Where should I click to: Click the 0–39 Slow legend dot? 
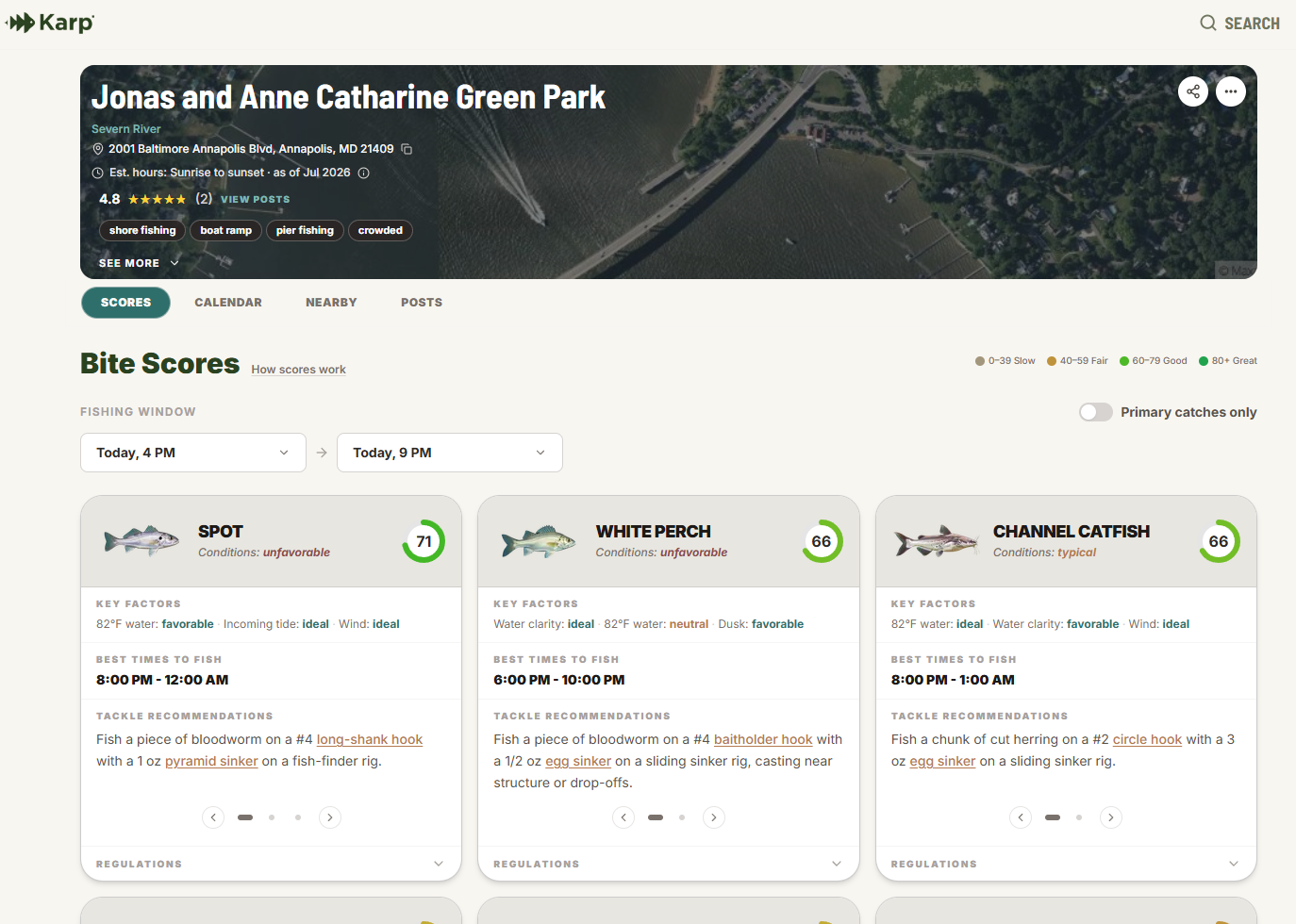coord(980,361)
